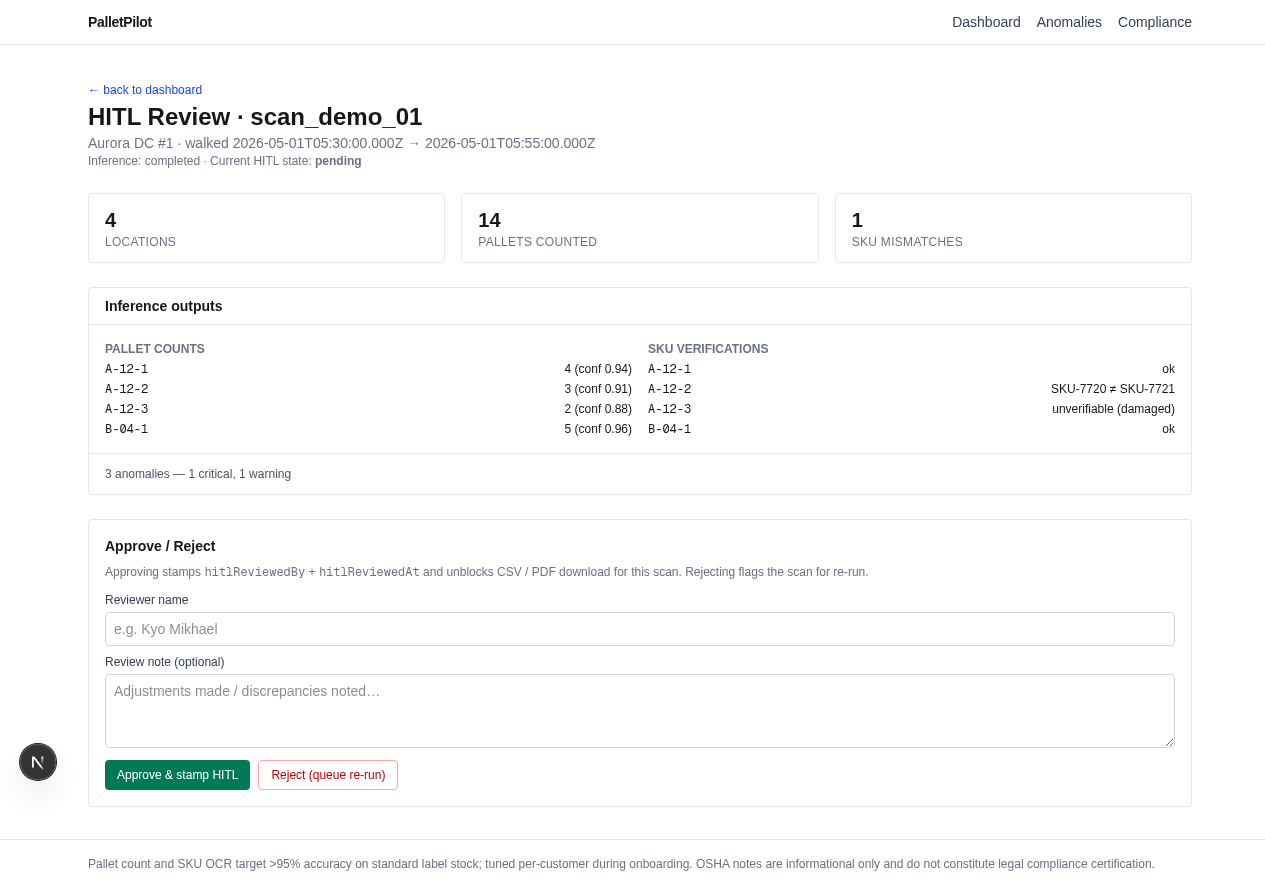Viewport: 1265px width, 888px height.
Task: Click the Aurora DC #1 walked timestamp line
Action: (342, 143)
